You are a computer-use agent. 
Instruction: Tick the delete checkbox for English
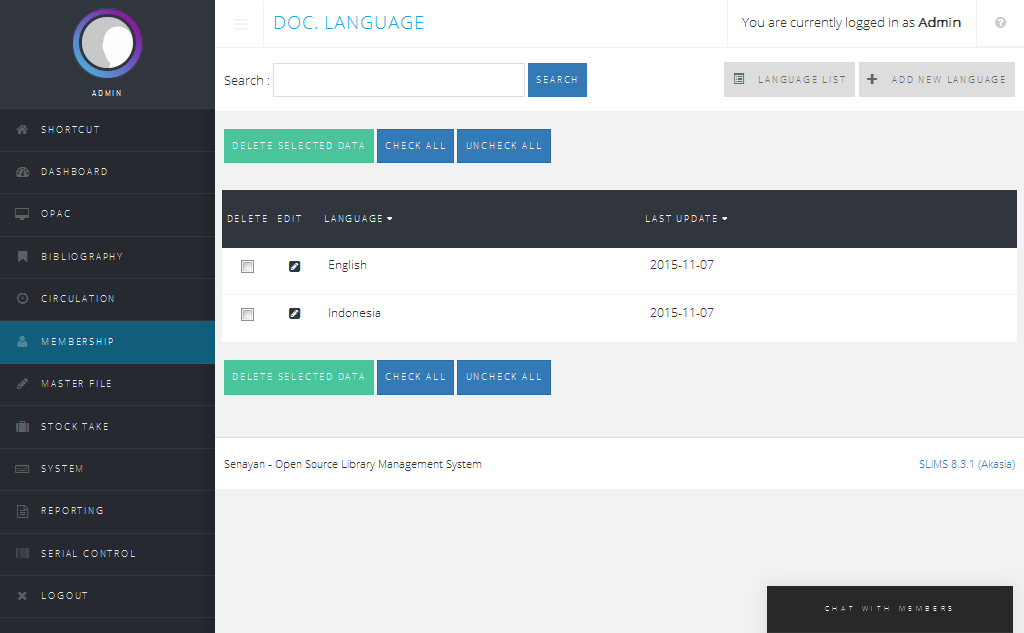tap(248, 267)
